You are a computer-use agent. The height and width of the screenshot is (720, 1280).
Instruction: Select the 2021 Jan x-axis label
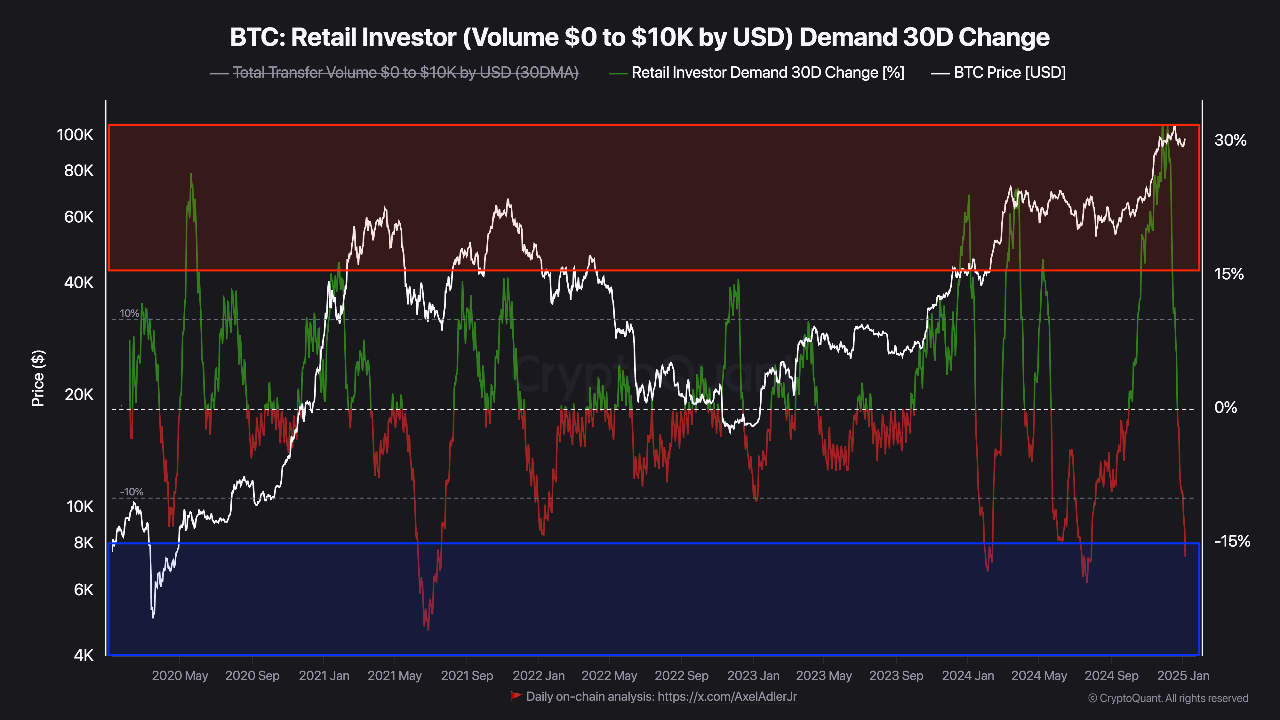coord(324,676)
